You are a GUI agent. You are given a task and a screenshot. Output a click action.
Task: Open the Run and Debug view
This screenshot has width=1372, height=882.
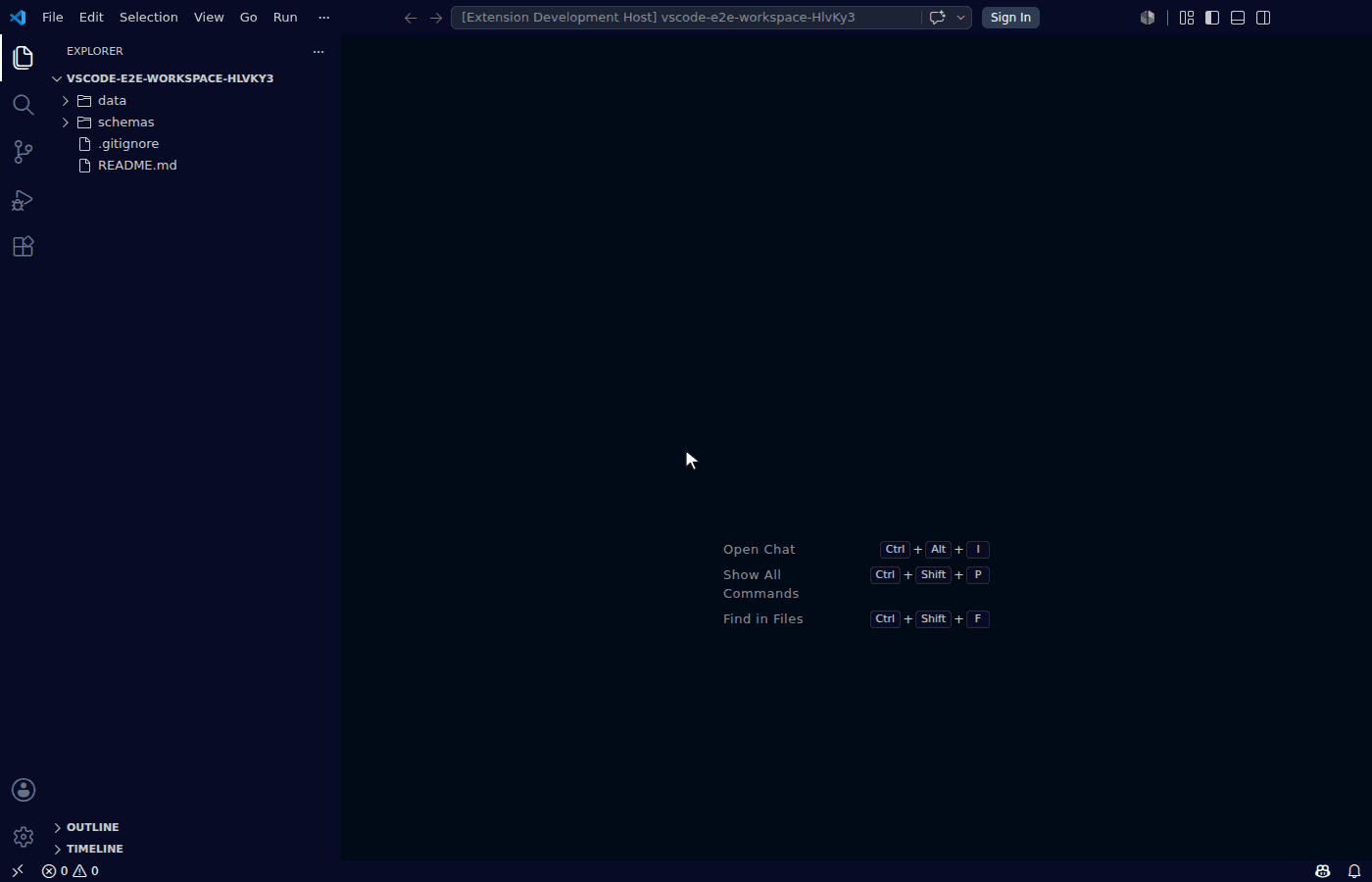[24, 200]
